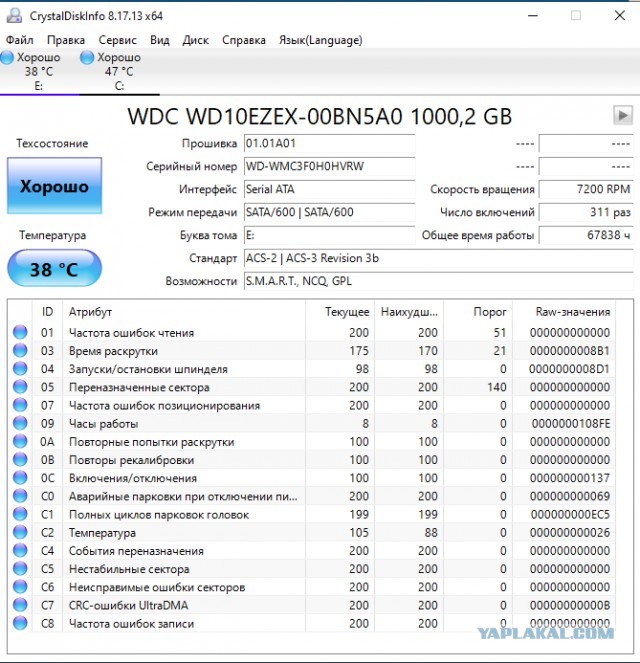This screenshot has height=663, width=640.
Task: Click status orb of attribute C1
Action: point(20,514)
